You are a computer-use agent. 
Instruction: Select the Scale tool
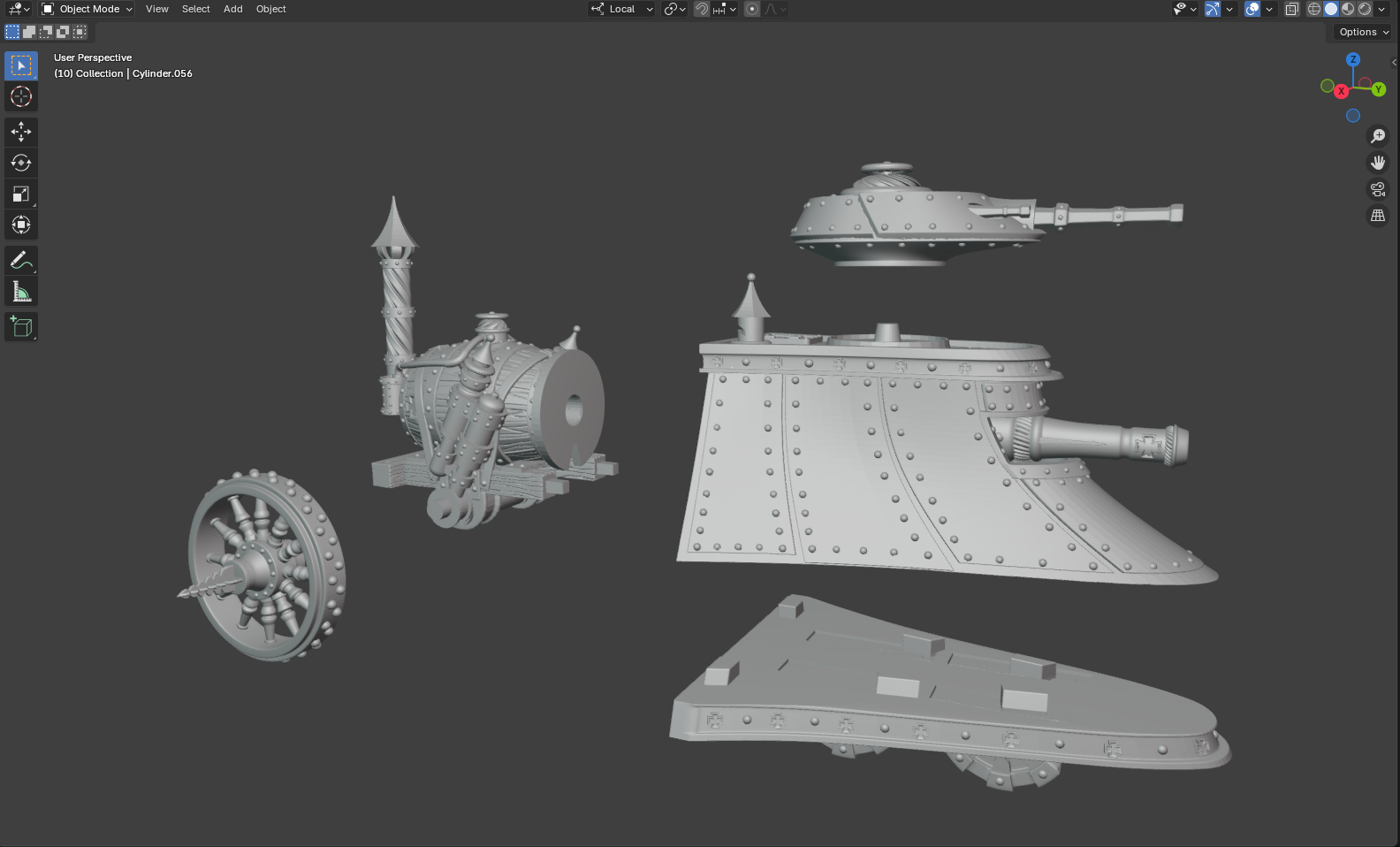tap(21, 194)
